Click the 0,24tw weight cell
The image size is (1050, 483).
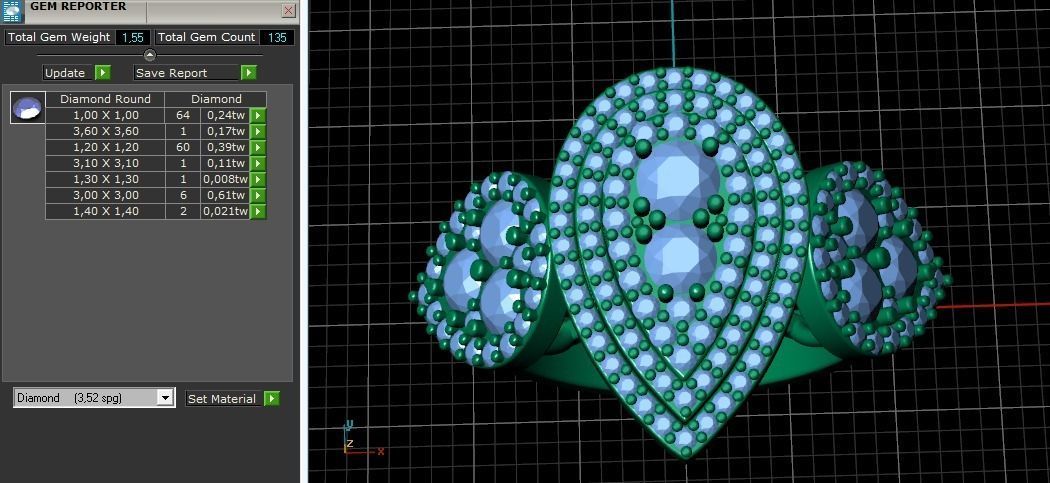(x=226, y=115)
